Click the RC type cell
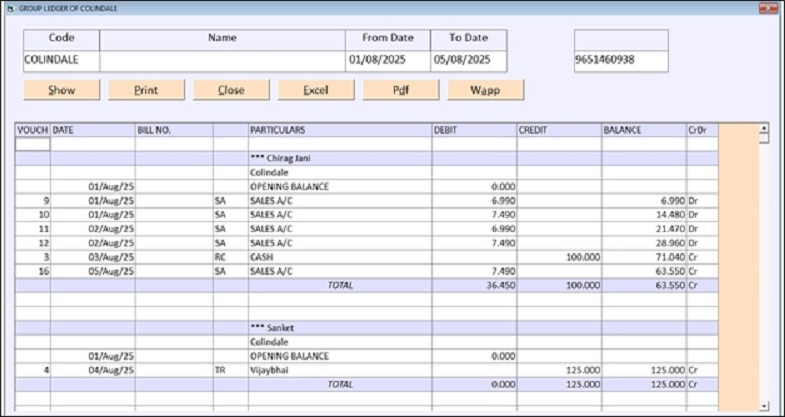This screenshot has height=417, width=785. pos(231,258)
